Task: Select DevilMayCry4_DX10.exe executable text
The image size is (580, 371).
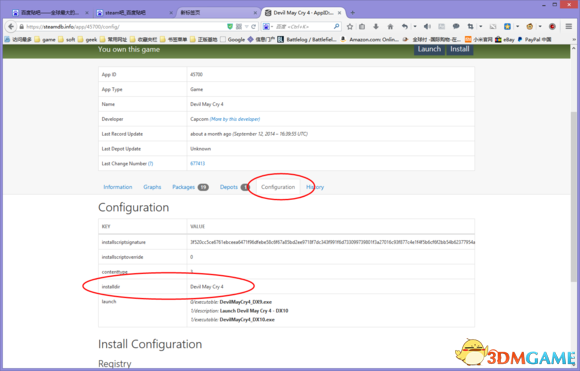Action: coord(247,320)
